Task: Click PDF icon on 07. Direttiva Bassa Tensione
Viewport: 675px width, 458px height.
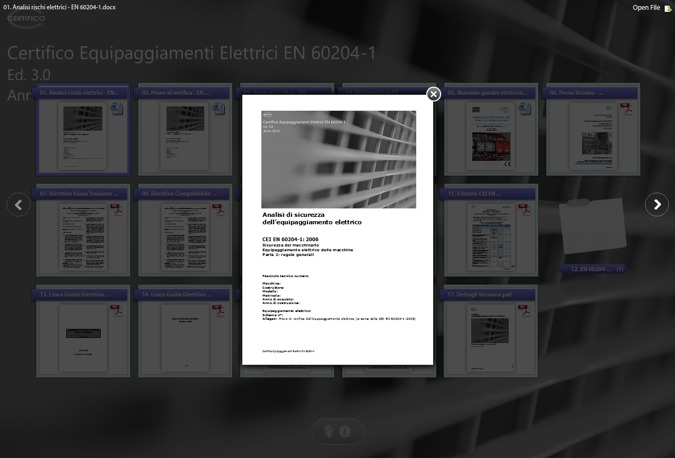Action: [x=116, y=209]
